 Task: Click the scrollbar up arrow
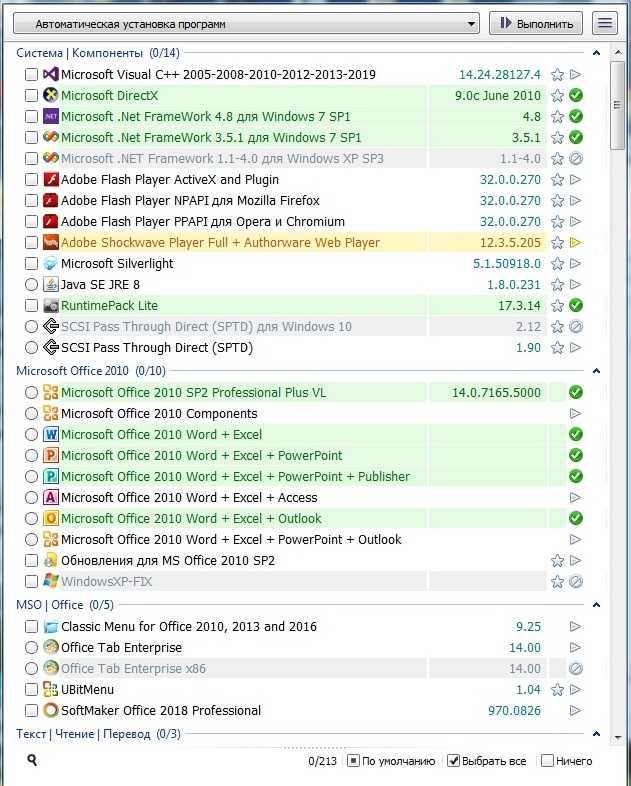(x=617, y=51)
